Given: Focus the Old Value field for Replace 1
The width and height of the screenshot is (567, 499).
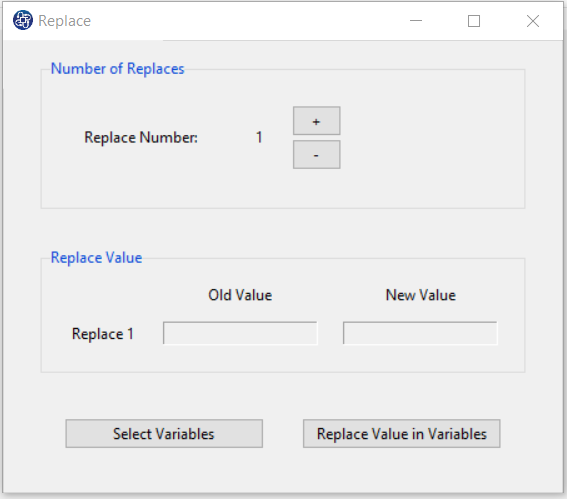Looking at the screenshot, I should click(x=240, y=333).
